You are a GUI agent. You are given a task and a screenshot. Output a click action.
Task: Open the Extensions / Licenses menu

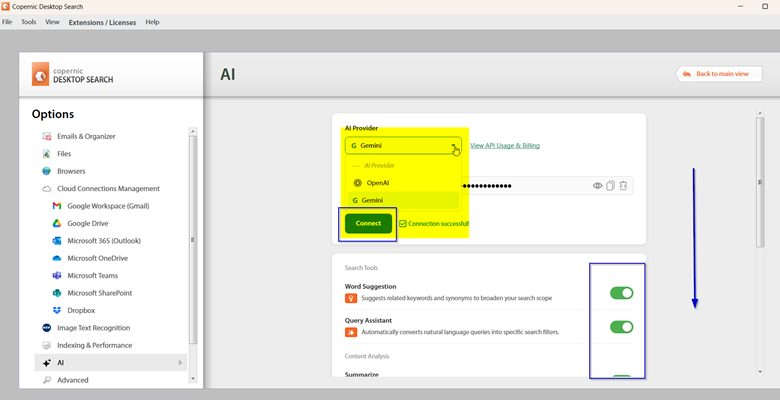(102, 22)
